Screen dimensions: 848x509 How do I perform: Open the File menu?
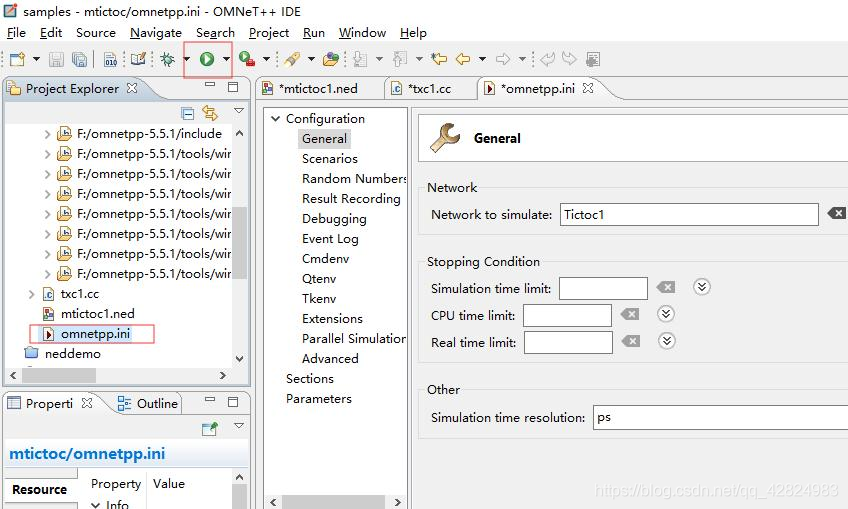pyautogui.click(x=16, y=33)
